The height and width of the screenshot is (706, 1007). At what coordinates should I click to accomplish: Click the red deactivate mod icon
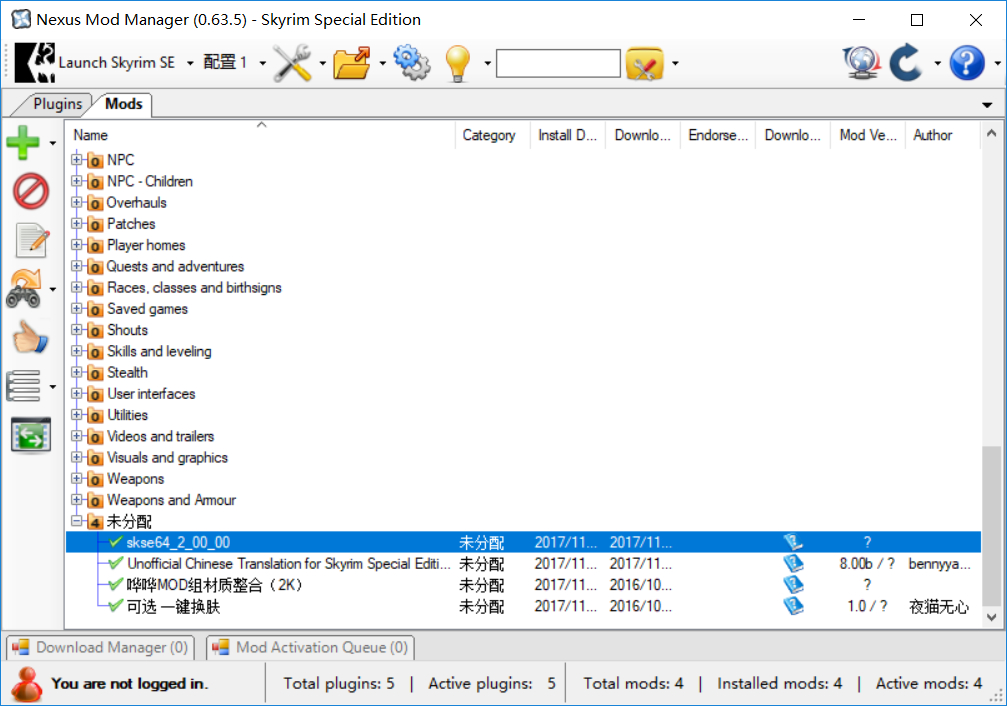point(30,191)
